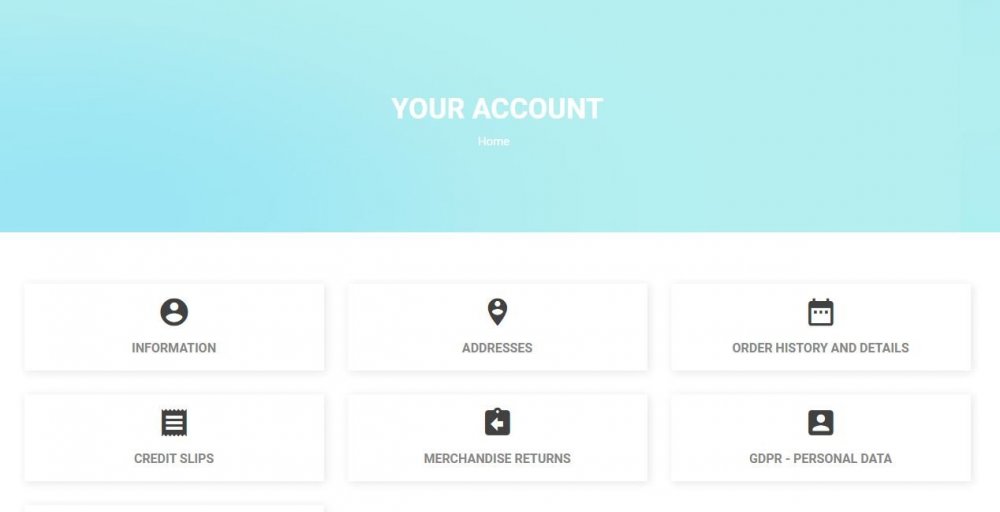
Task: Open MERCHANDISE RETURNS label
Action: click(x=497, y=458)
